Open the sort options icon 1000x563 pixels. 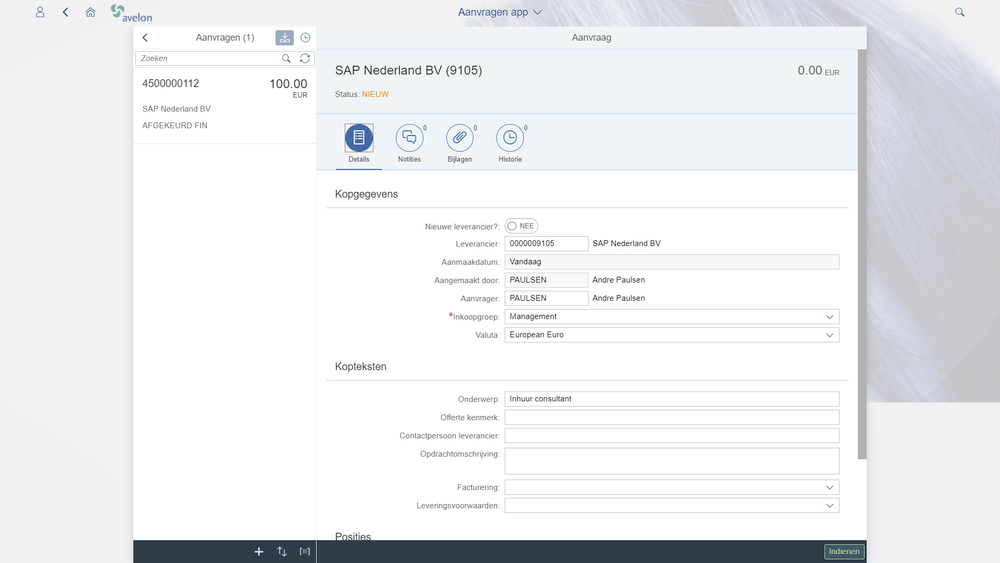[x=282, y=552]
